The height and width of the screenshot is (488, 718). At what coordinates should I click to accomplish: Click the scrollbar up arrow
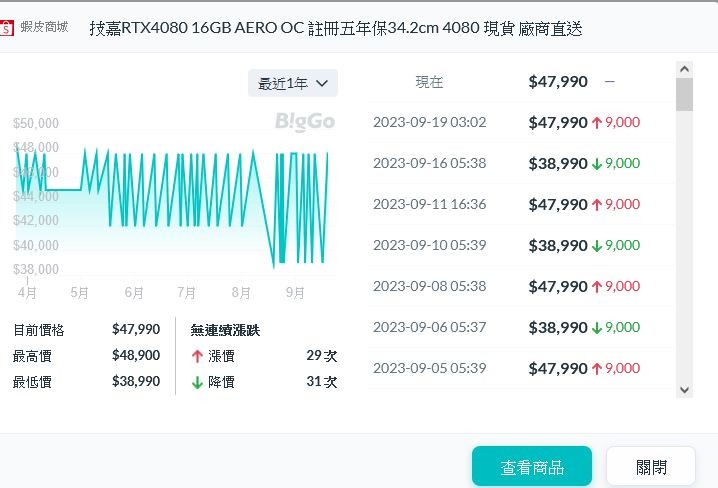point(685,70)
